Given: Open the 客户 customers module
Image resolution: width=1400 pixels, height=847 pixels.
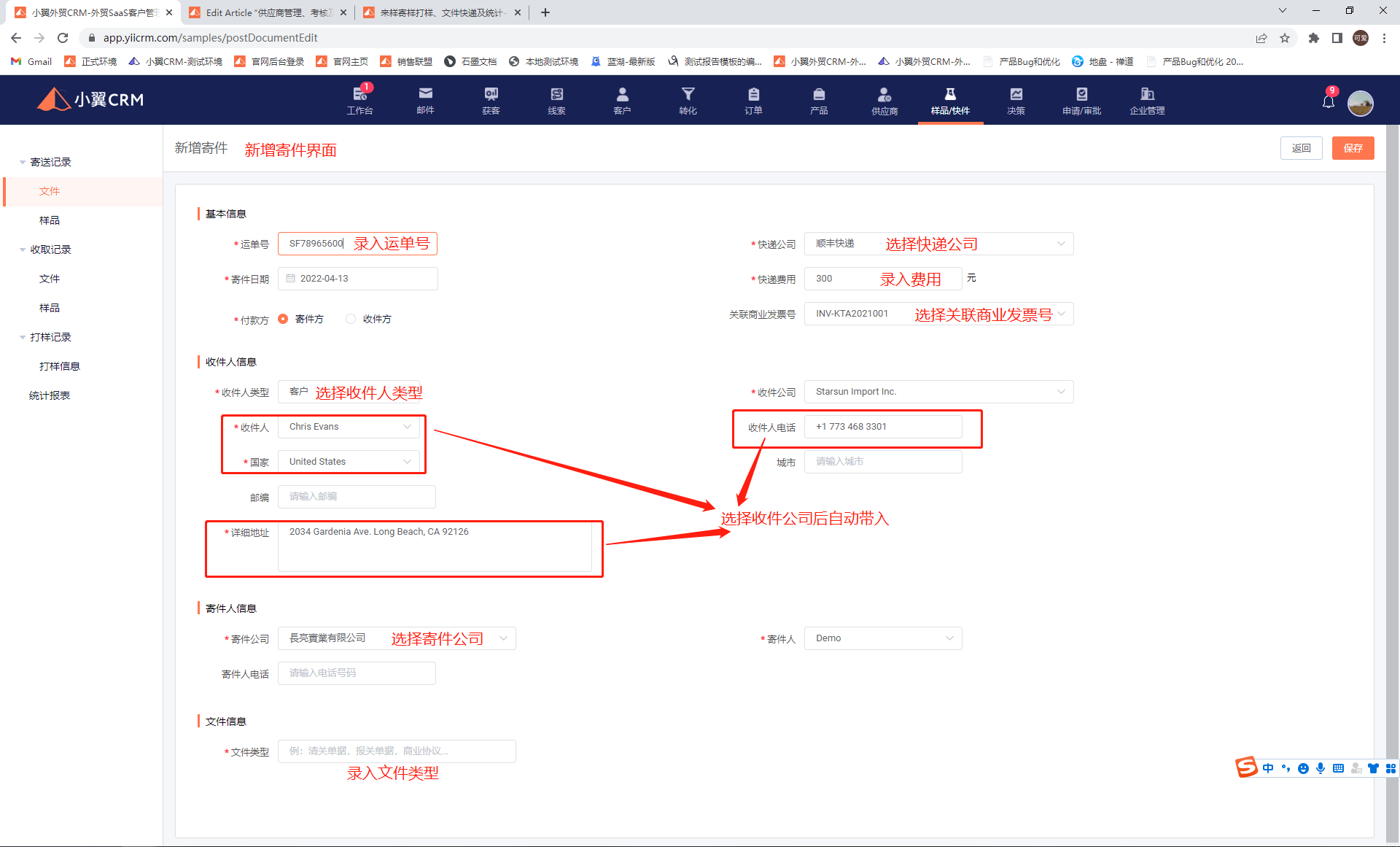Looking at the screenshot, I should pyautogui.click(x=622, y=100).
